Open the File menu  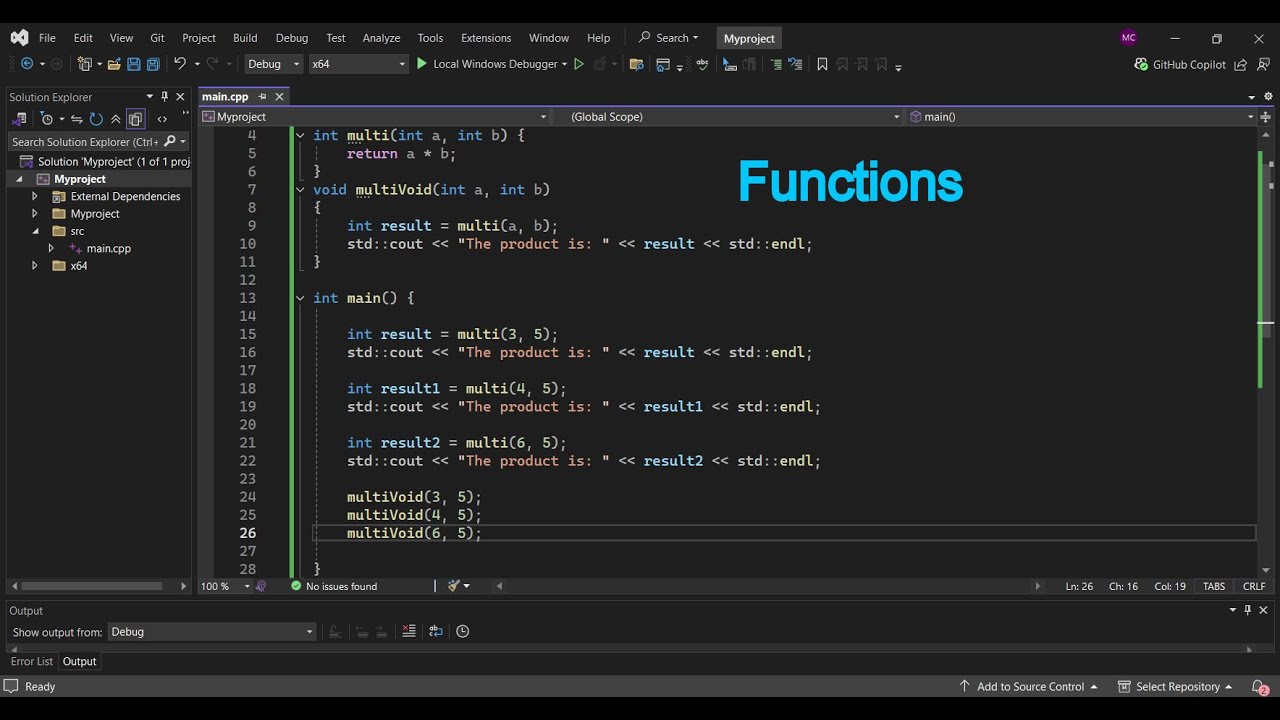click(47, 38)
